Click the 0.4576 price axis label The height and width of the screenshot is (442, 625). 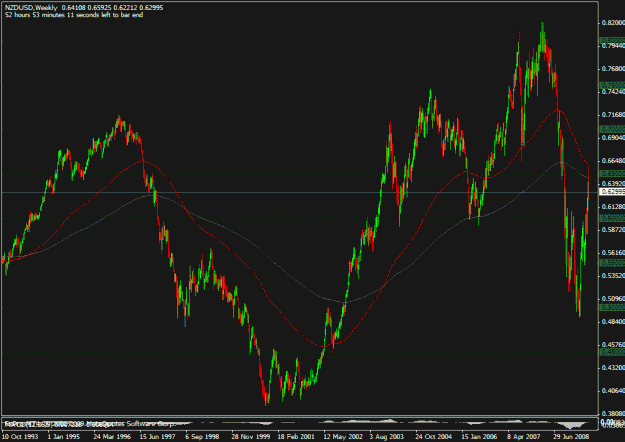(x=613, y=344)
